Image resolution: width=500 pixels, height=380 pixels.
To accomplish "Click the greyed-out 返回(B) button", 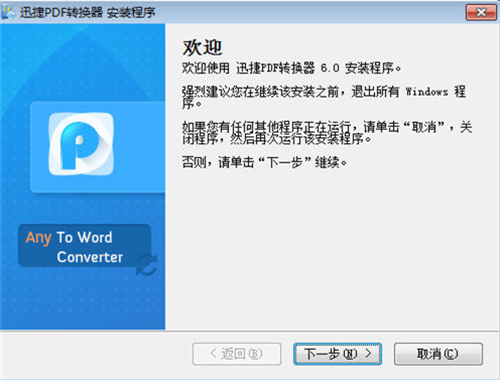I will [237, 354].
